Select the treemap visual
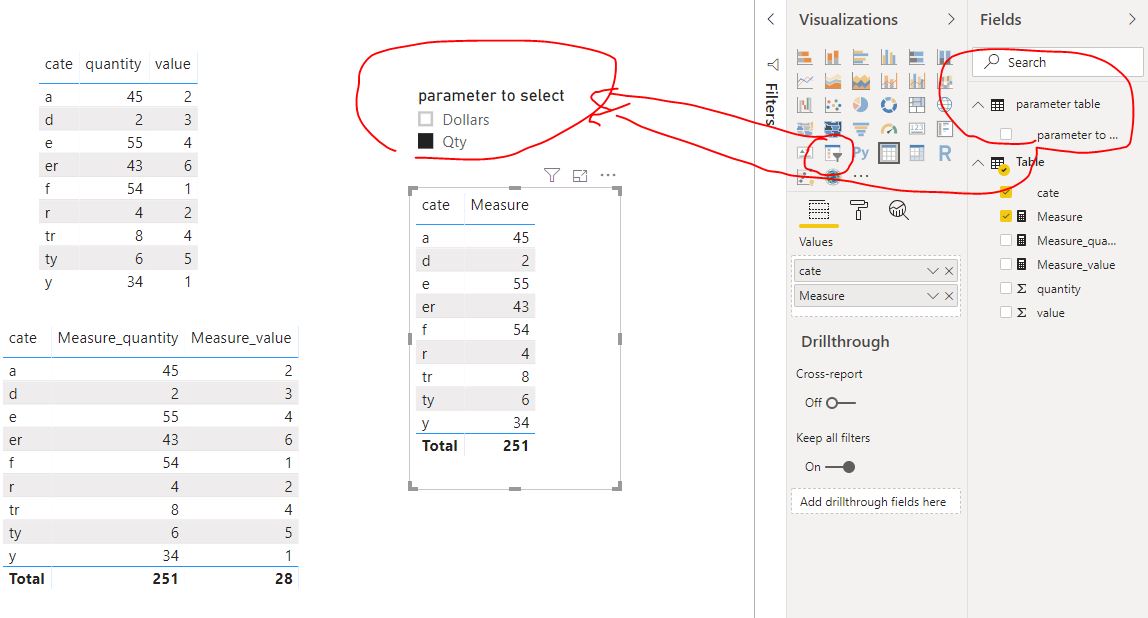Viewport: 1148px width, 618px height. (x=917, y=105)
